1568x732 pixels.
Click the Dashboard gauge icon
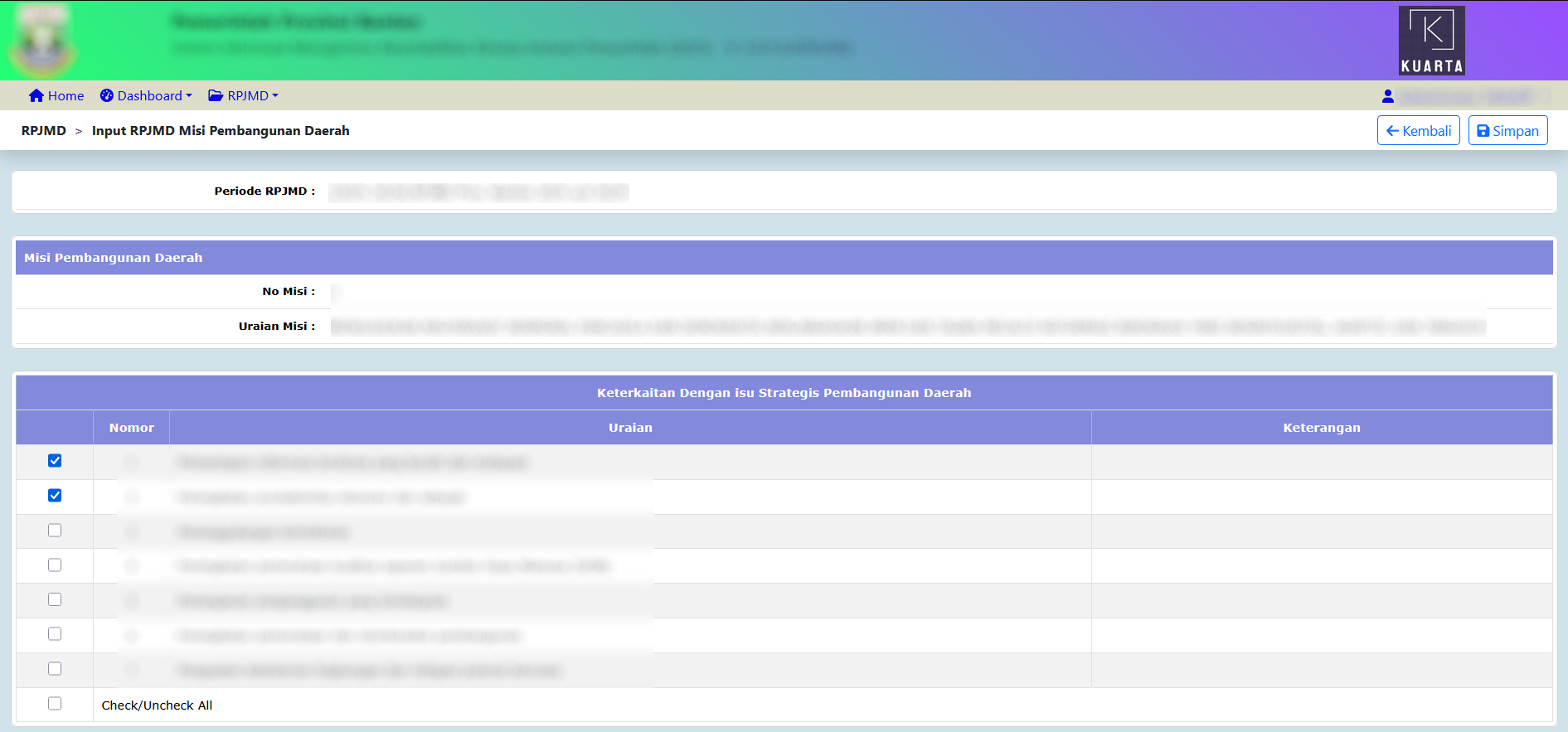[x=107, y=95]
